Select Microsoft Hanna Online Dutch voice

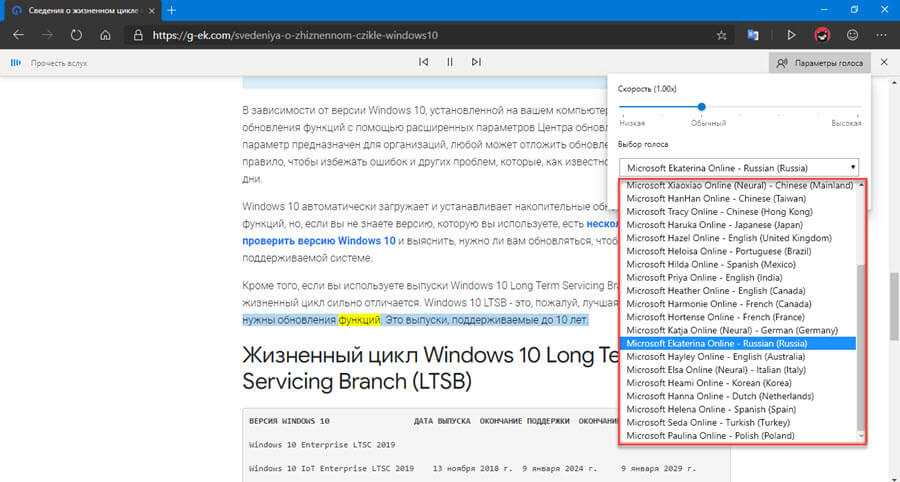(738, 397)
